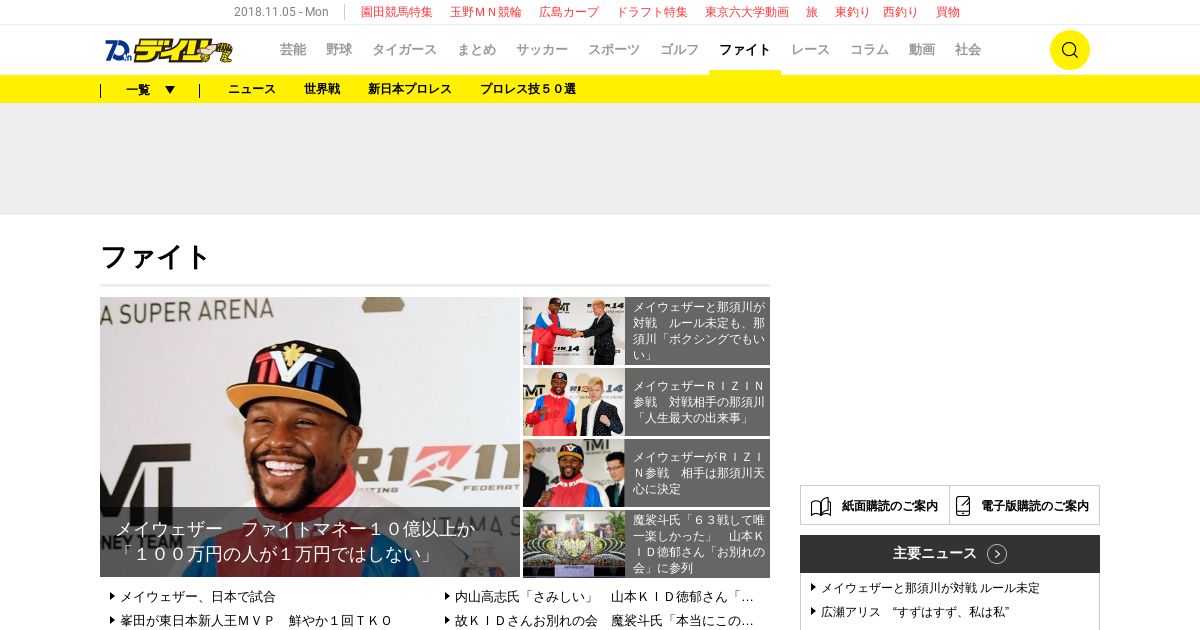Open sidebar link メイウェザーと那須川が対戦 ルール未定

[x=930, y=588]
